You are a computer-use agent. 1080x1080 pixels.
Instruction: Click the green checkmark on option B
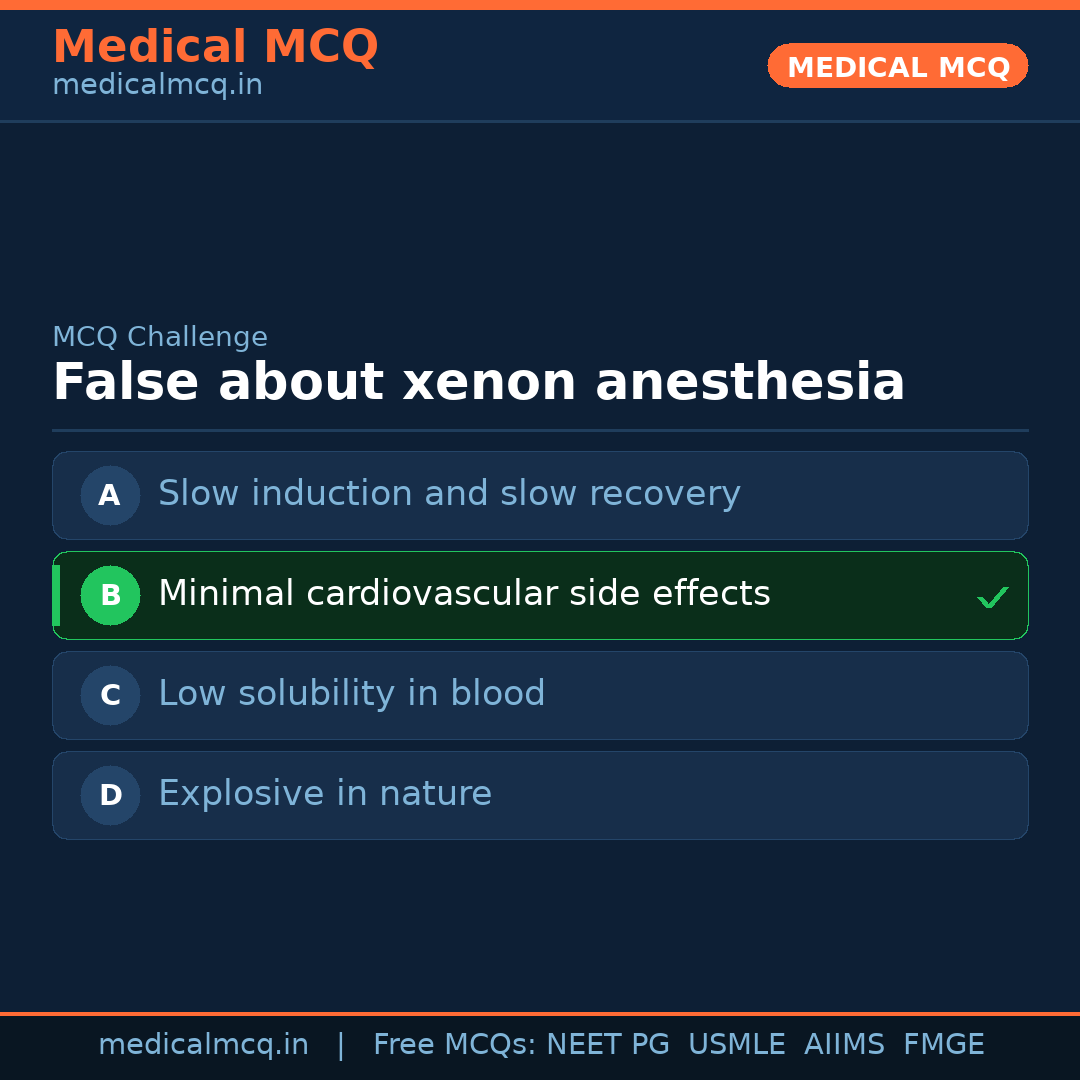pos(992,598)
